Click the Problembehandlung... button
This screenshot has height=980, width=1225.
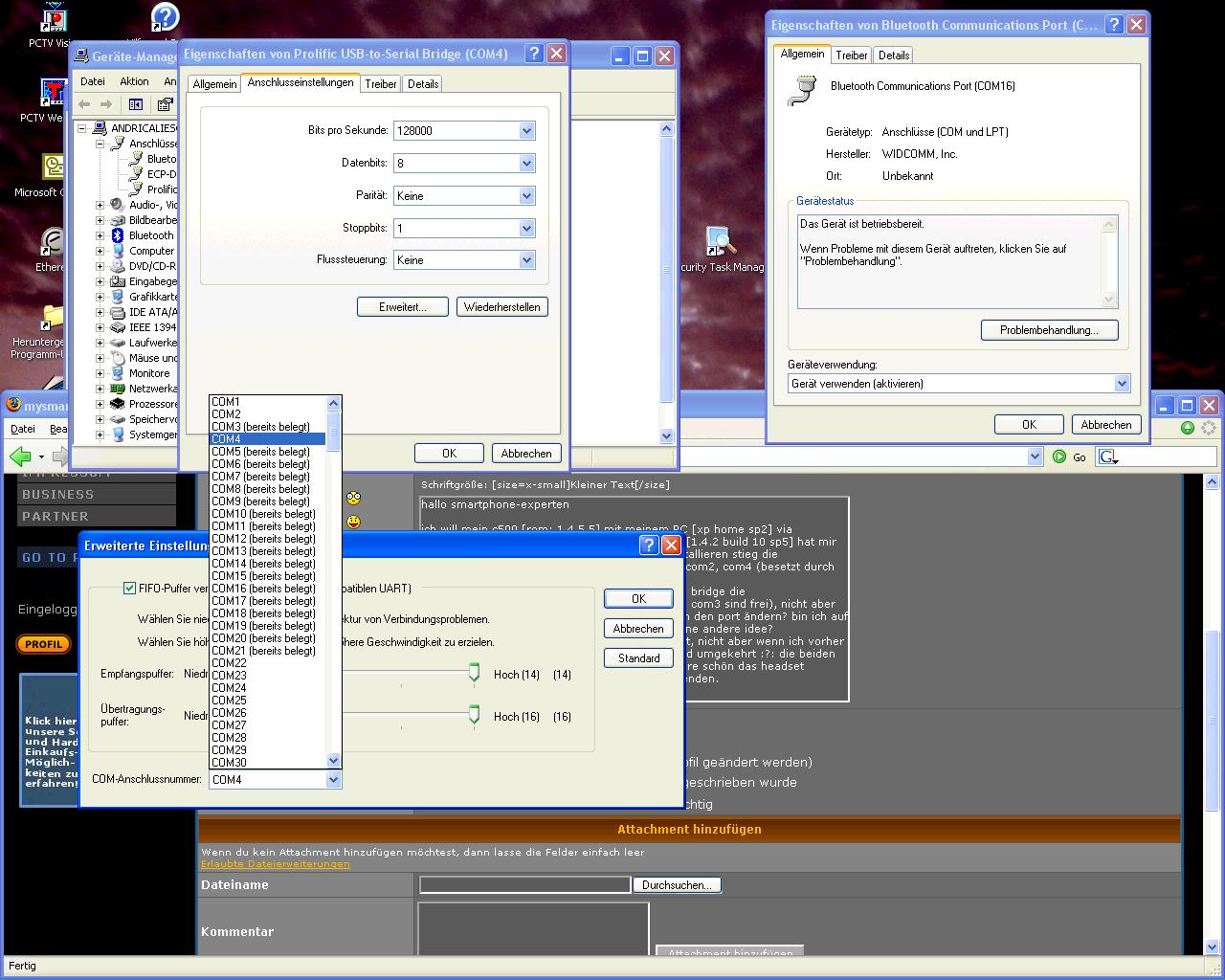tap(1050, 330)
